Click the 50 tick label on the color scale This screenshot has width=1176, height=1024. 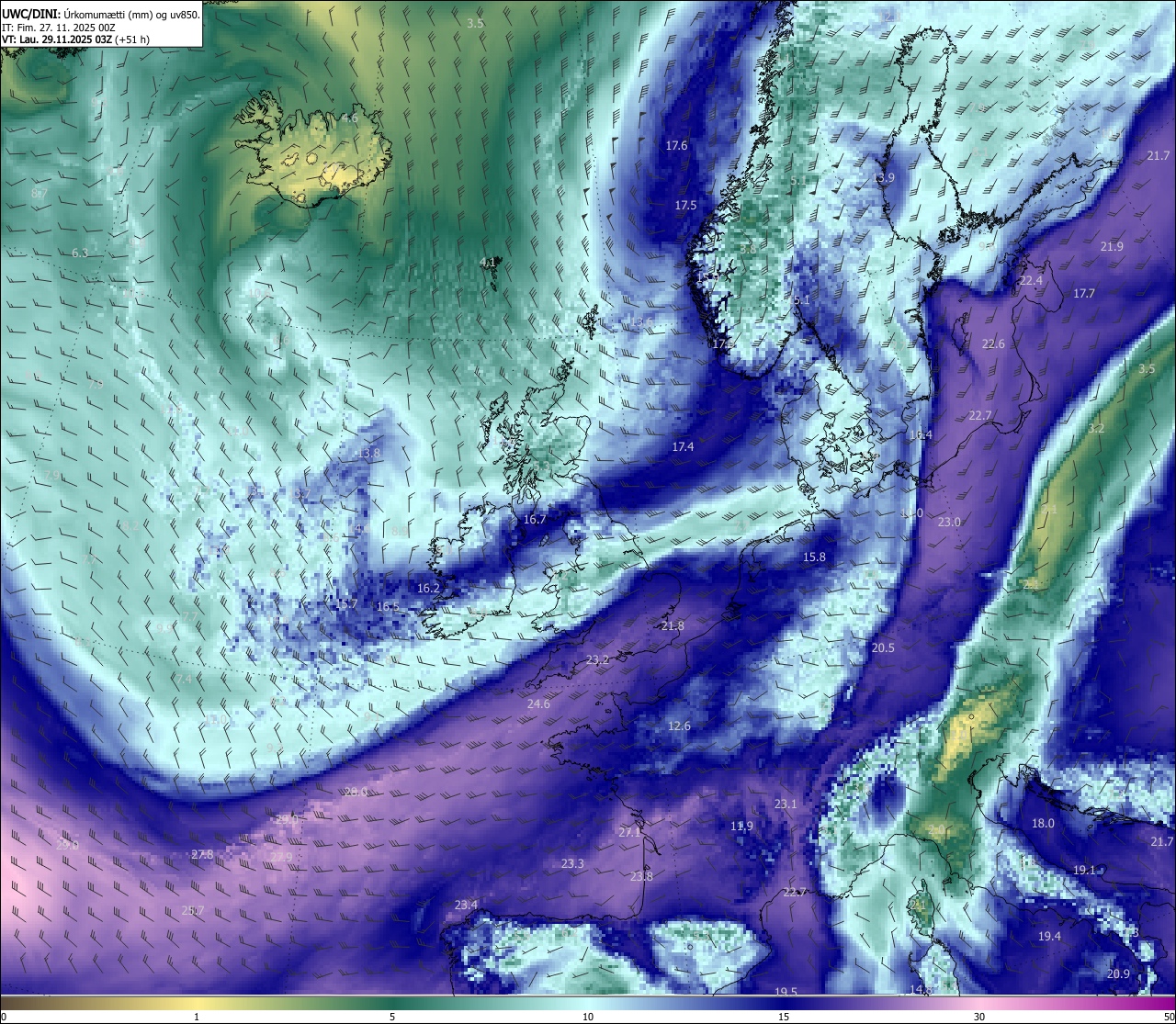(1169, 1017)
